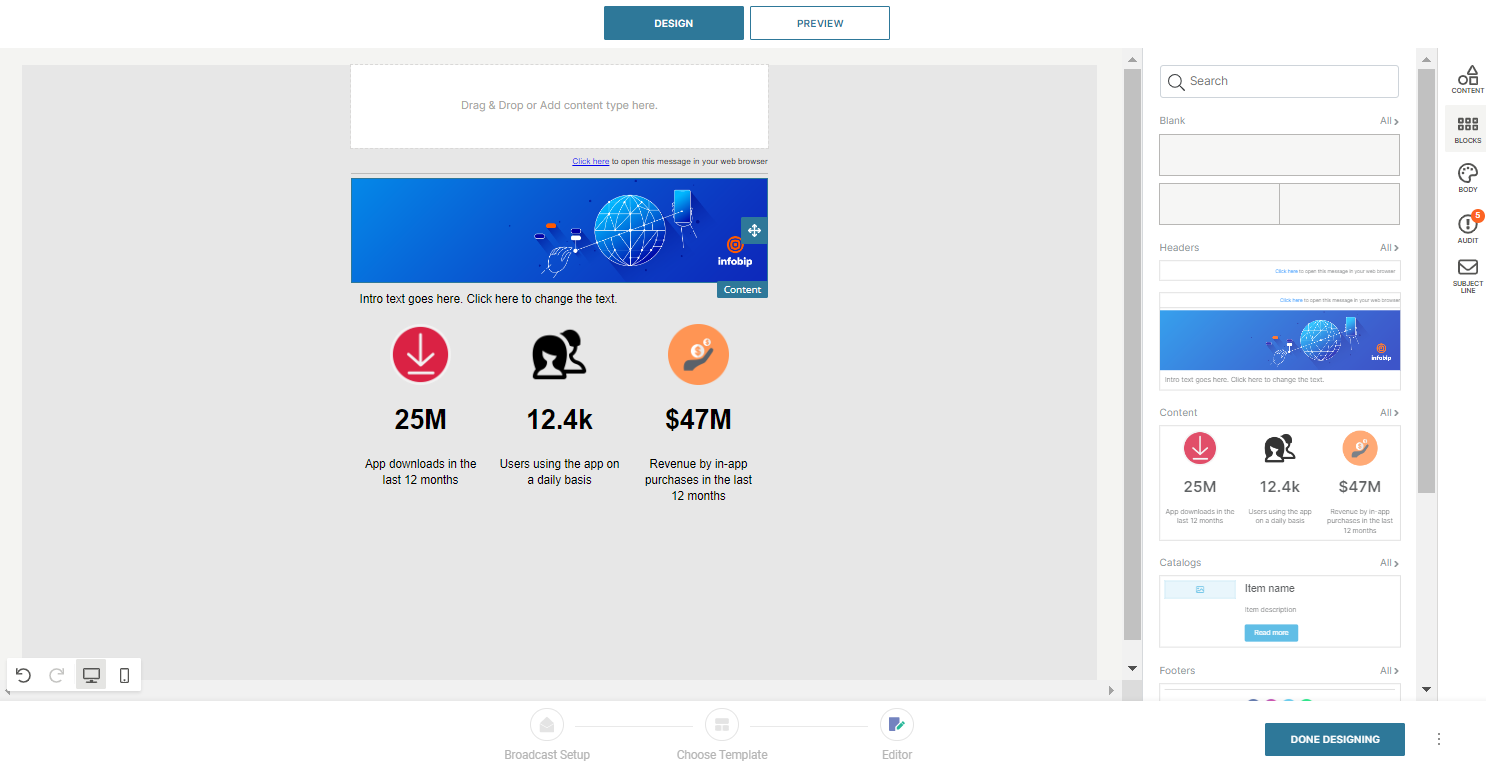Open the Content panel icon in sidebar
1486x767 pixels.
pyautogui.click(x=1467, y=78)
